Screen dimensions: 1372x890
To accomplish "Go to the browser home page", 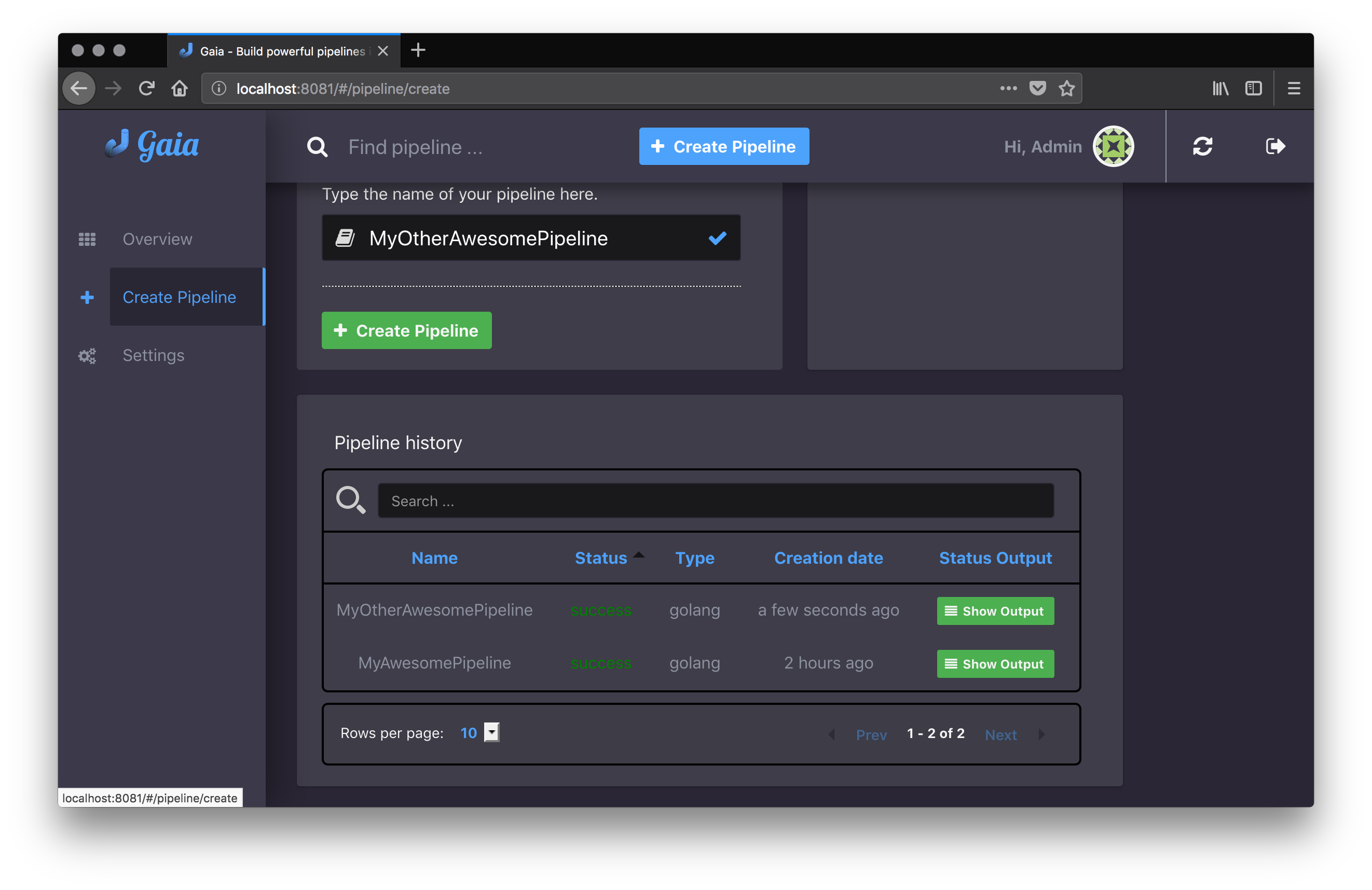I will point(179,88).
